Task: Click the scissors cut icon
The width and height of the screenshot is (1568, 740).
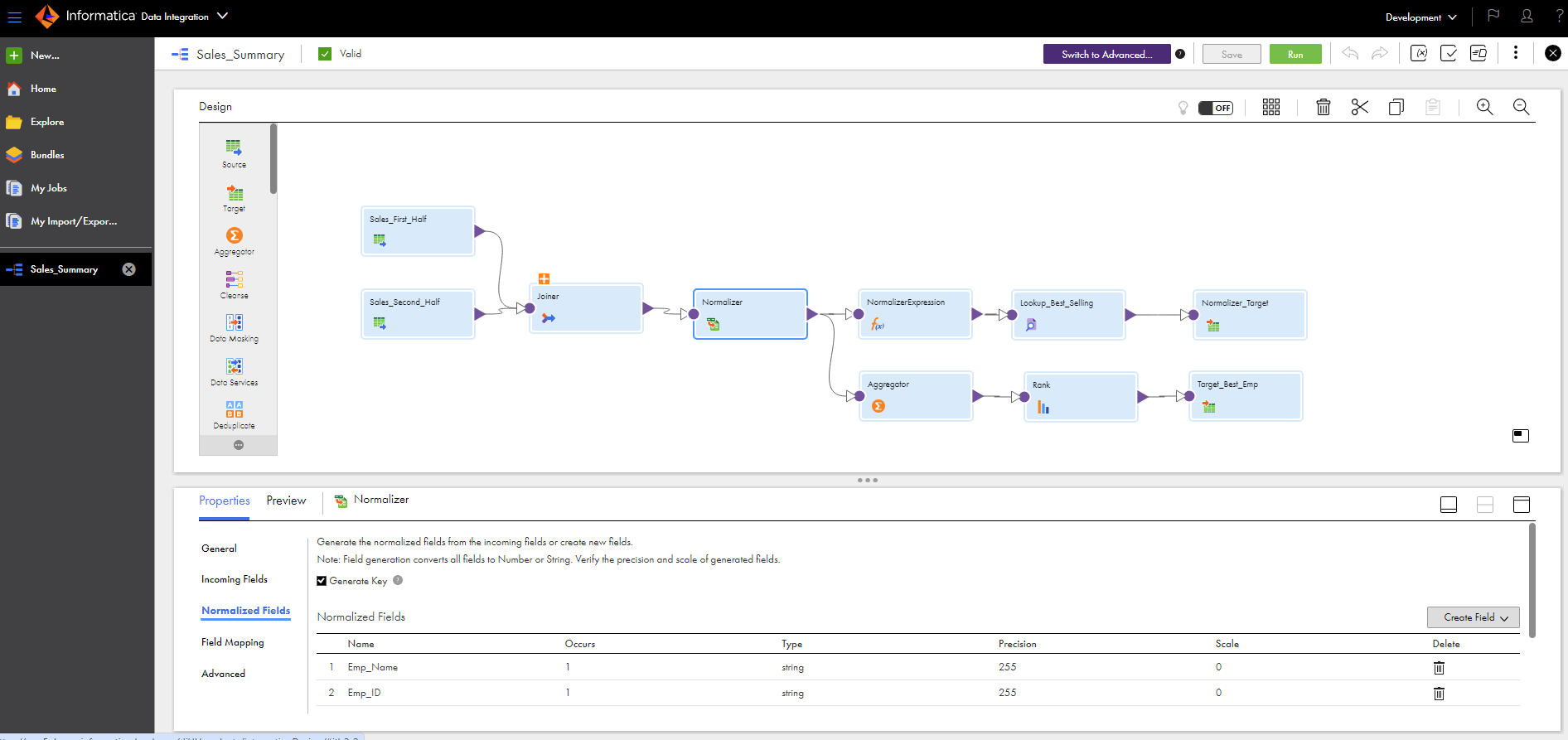Action: 1360,107
